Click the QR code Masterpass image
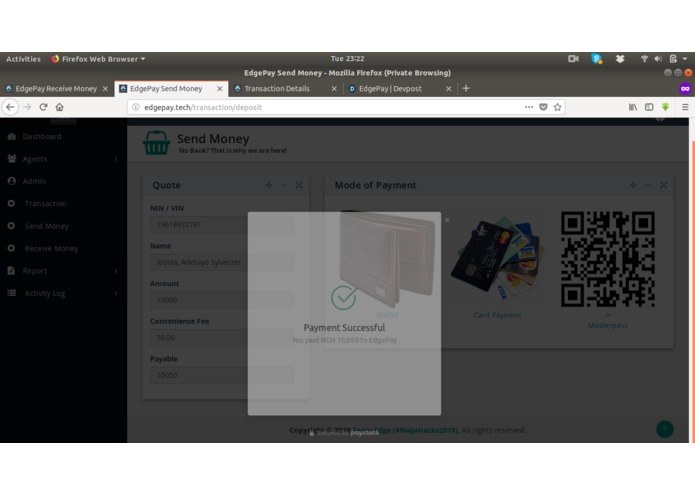Viewport: 695px width, 494px height. (x=608, y=259)
